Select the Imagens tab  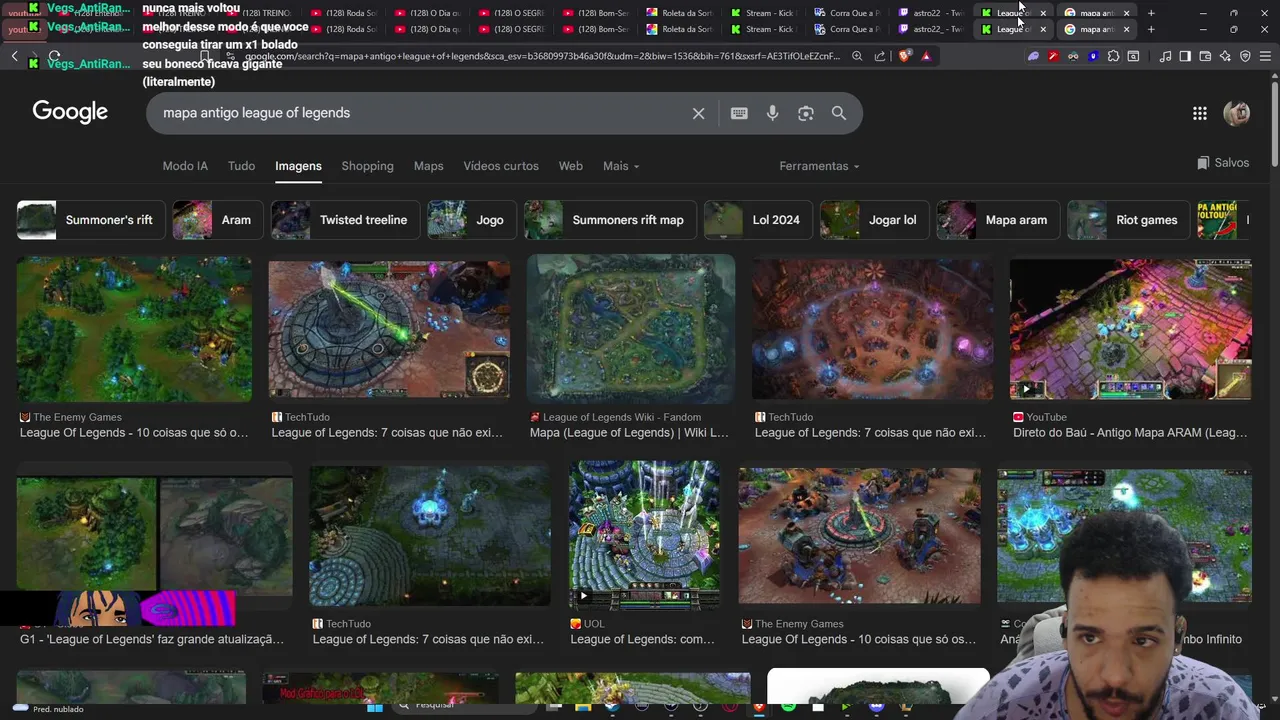[x=298, y=166]
